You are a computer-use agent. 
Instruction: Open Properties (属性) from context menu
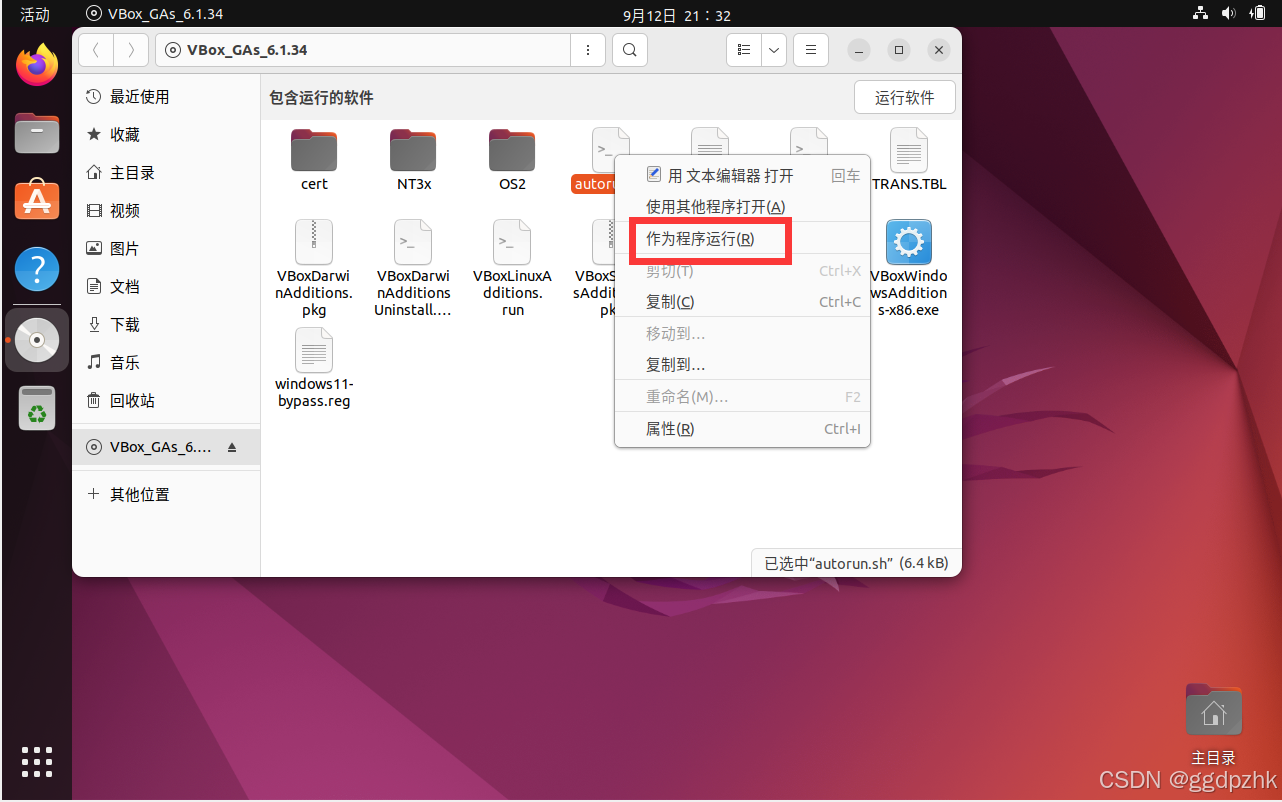tap(742, 429)
